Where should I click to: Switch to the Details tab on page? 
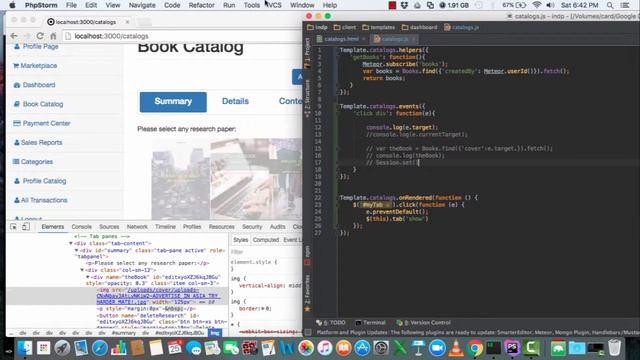235,101
